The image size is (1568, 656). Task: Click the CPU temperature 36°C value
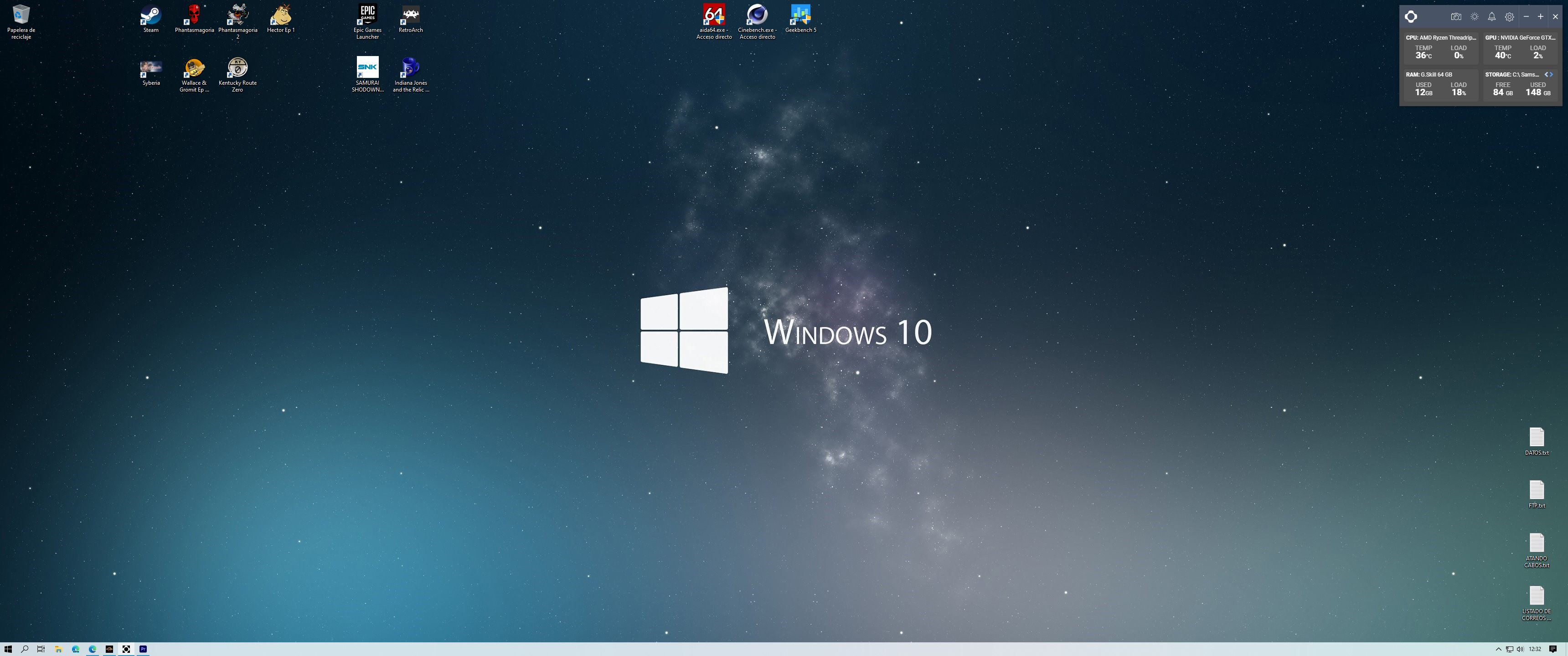click(1423, 56)
